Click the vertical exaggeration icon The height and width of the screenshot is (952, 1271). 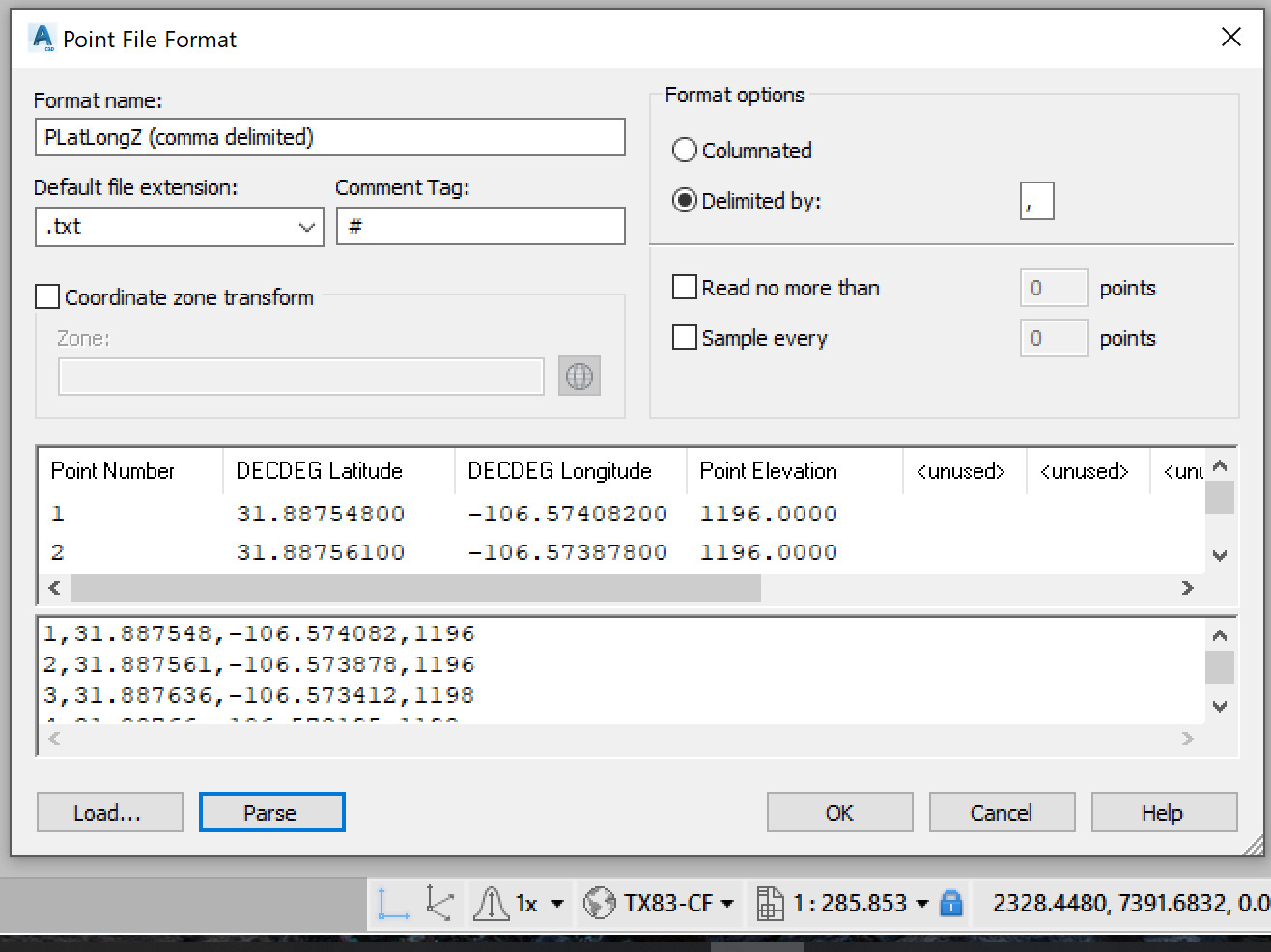click(x=494, y=903)
